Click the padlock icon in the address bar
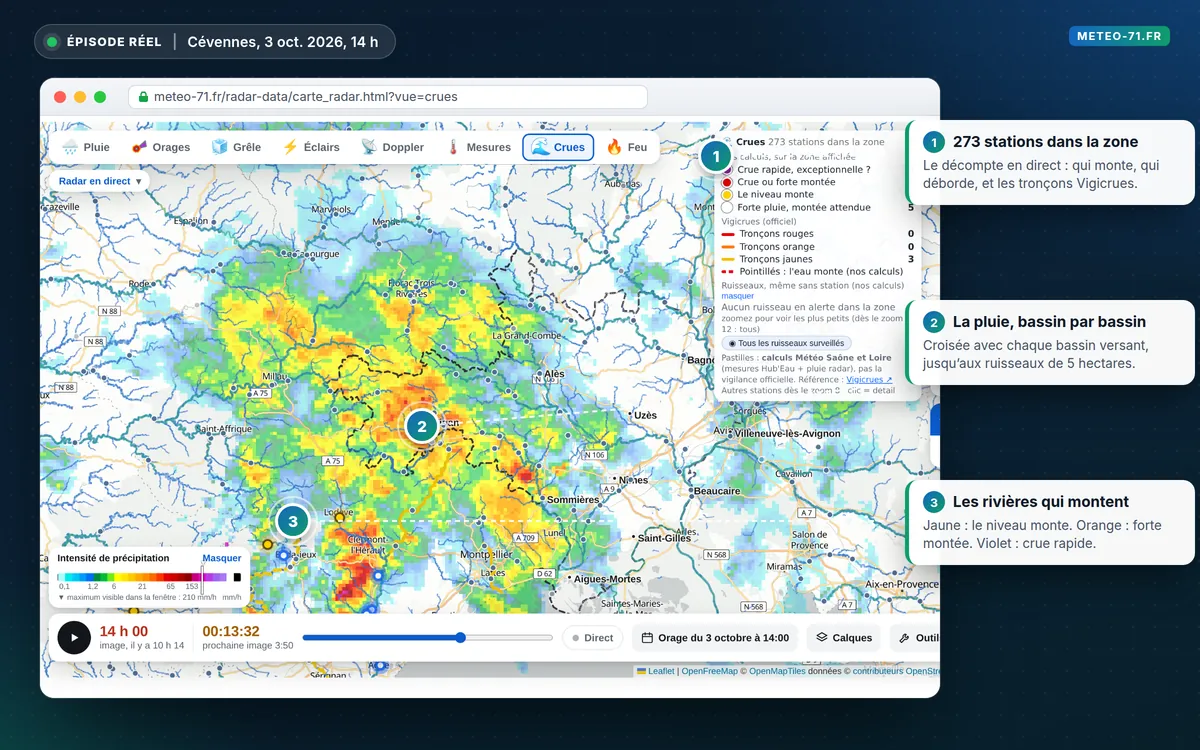This screenshot has width=1200, height=750. (x=144, y=97)
